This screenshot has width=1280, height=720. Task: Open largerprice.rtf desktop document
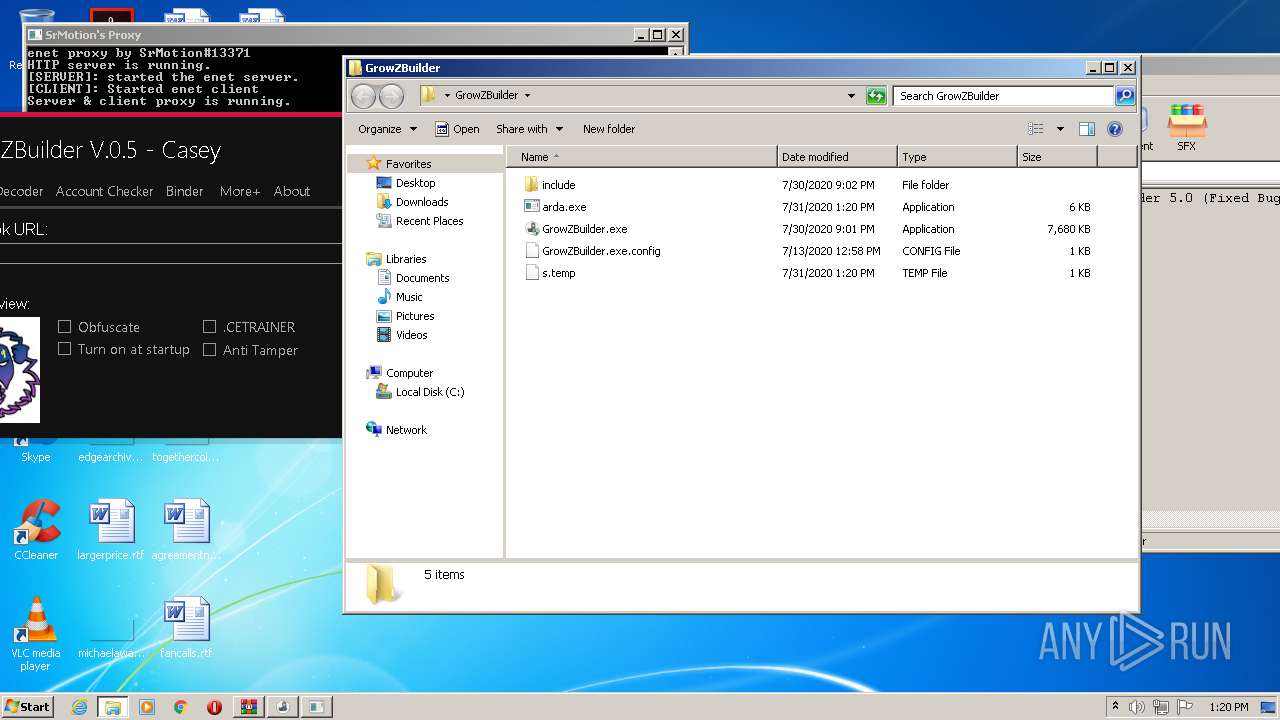[110, 530]
